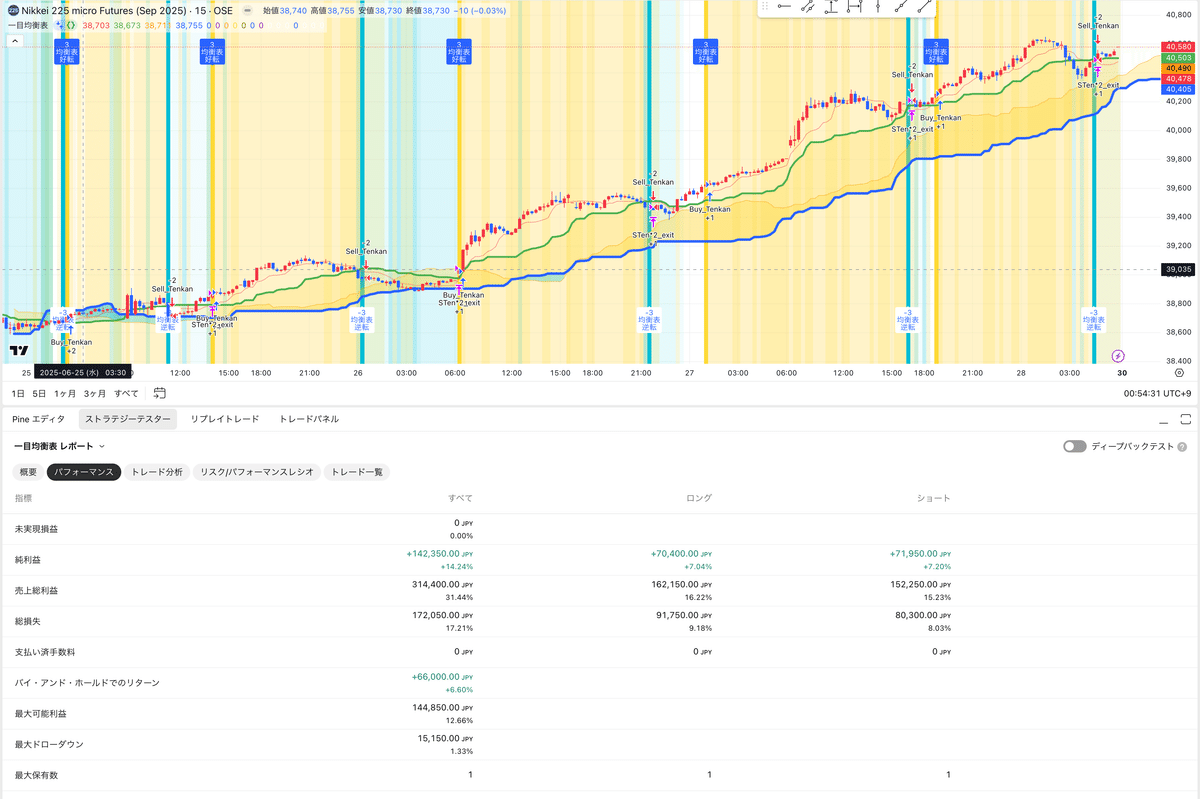Select the 最大保有数 row label

click(36, 775)
